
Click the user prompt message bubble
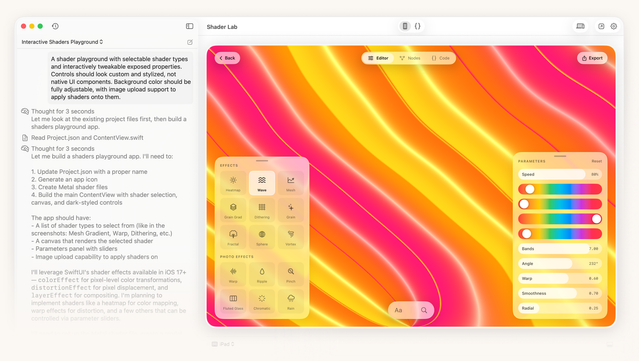coord(121,78)
